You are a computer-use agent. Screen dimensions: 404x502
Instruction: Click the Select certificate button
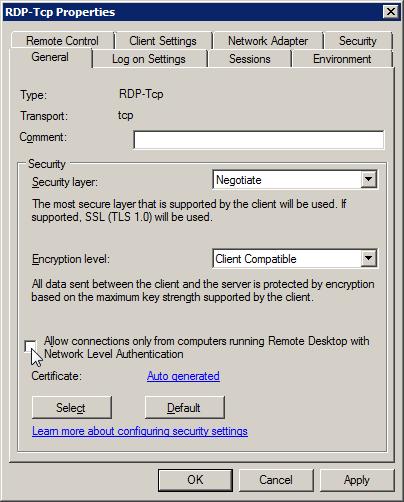72,407
